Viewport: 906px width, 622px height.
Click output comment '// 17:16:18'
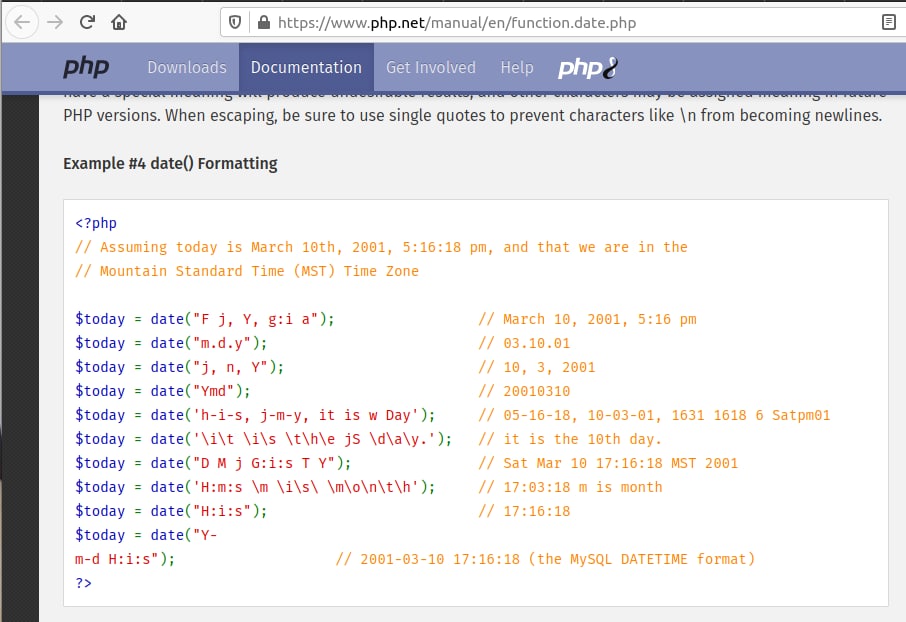click(524, 511)
